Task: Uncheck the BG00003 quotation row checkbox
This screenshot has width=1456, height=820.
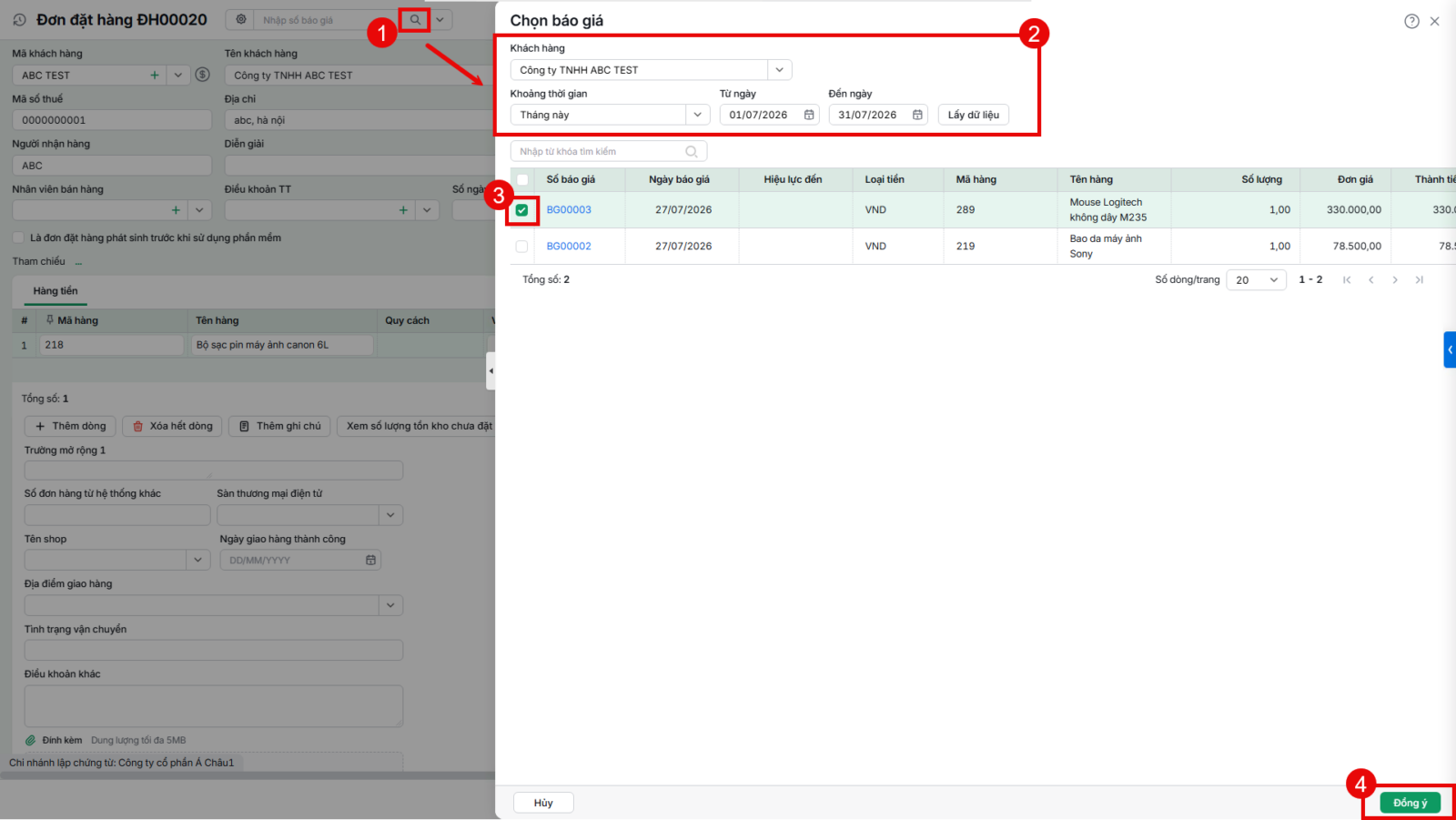Action: pyautogui.click(x=521, y=210)
